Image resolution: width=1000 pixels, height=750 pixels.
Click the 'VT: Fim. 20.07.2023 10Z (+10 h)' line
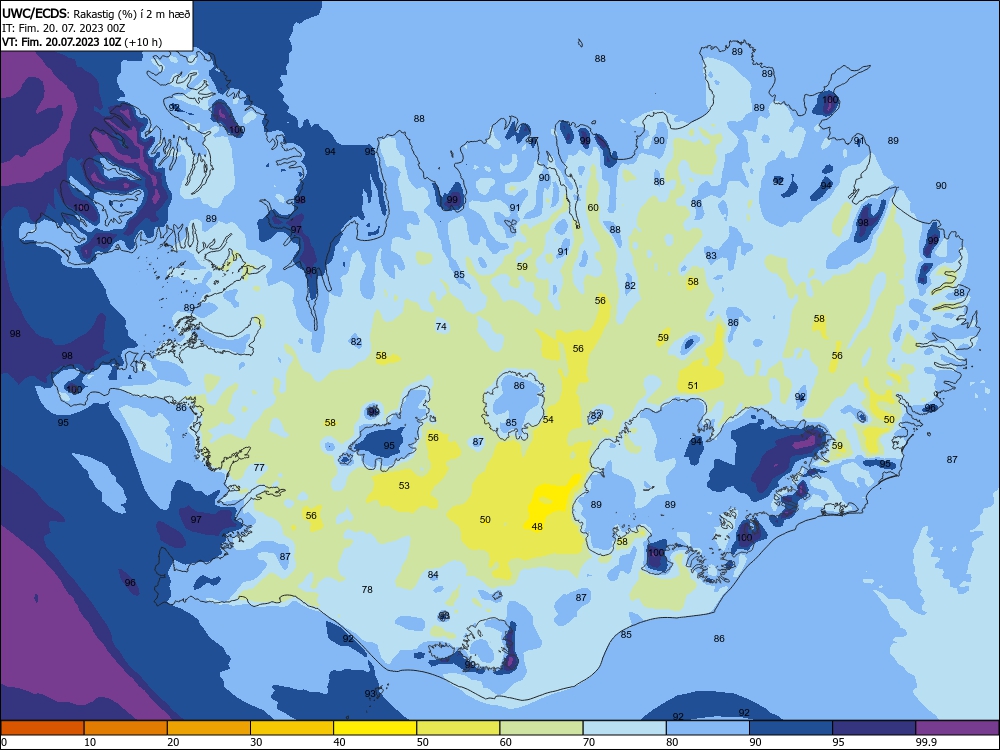point(82,42)
